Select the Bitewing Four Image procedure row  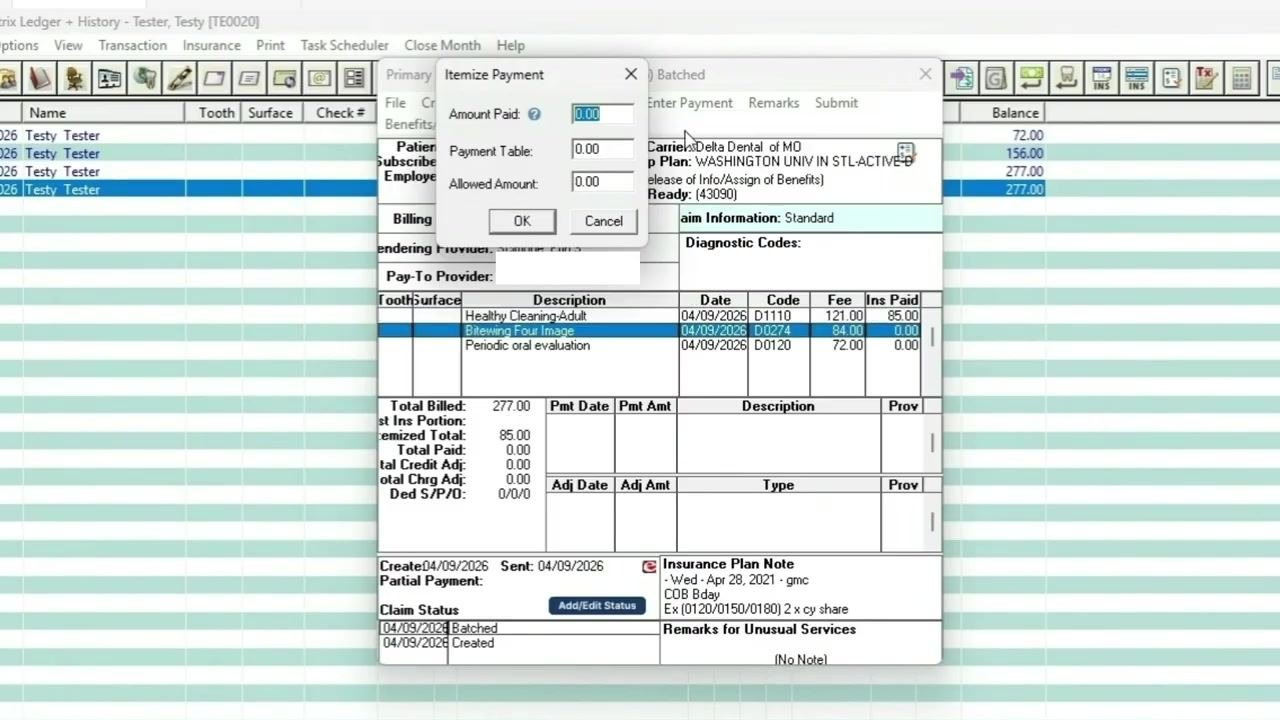648,331
